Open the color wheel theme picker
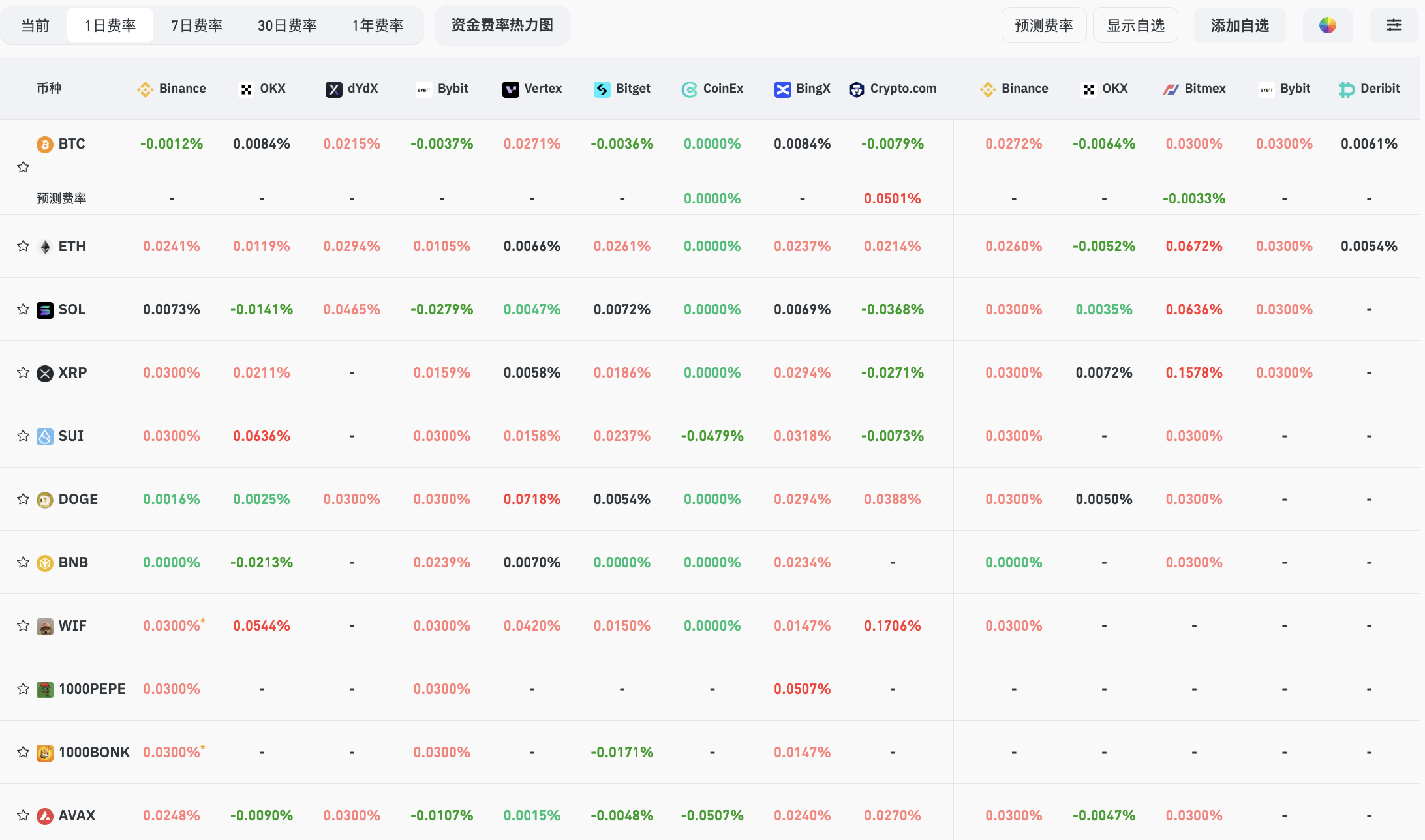This screenshot has width=1425, height=840. click(1327, 25)
